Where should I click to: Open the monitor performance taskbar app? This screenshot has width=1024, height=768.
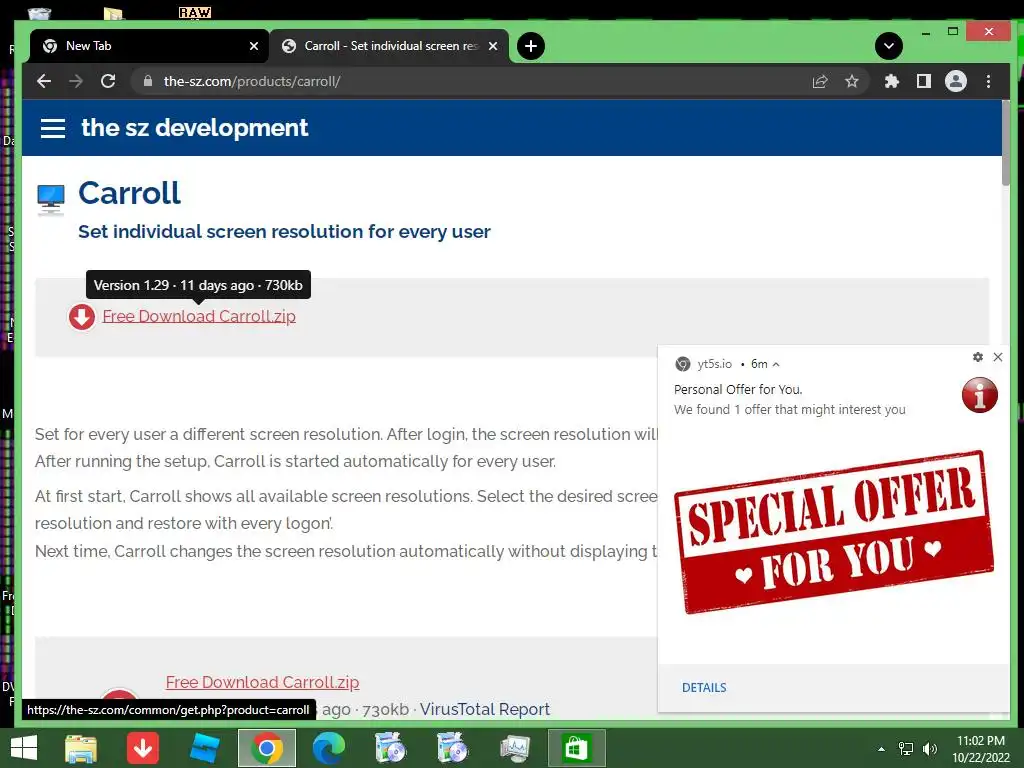(x=515, y=748)
